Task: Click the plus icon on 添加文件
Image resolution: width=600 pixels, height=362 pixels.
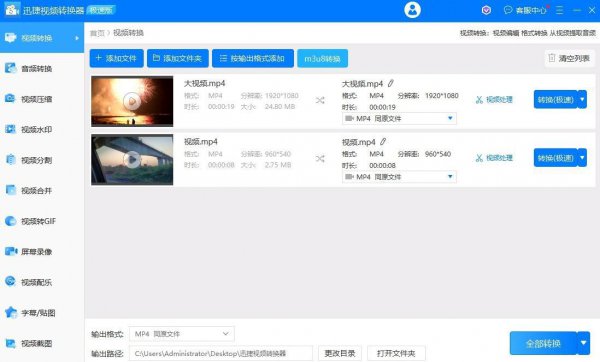Action: tap(98, 58)
